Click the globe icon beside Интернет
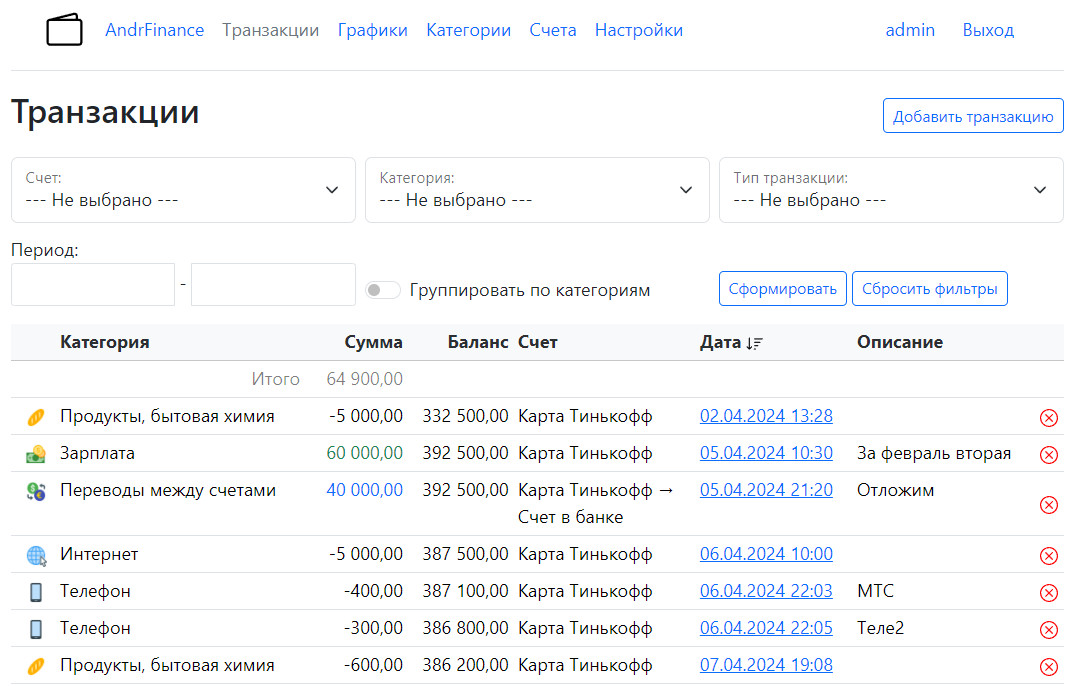This screenshot has width=1090, height=686. (x=36, y=555)
